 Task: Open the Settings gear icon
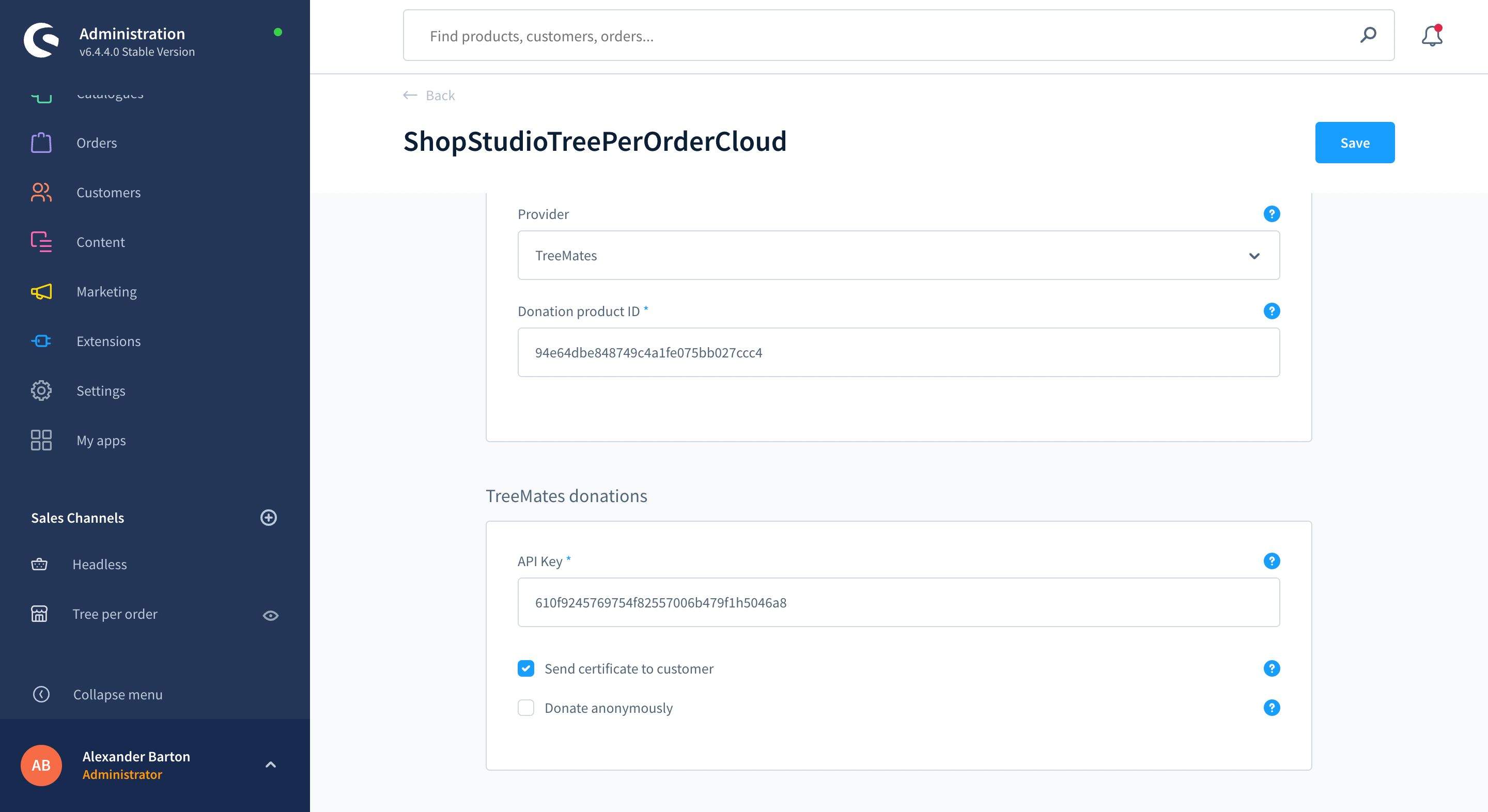pyautogui.click(x=41, y=391)
